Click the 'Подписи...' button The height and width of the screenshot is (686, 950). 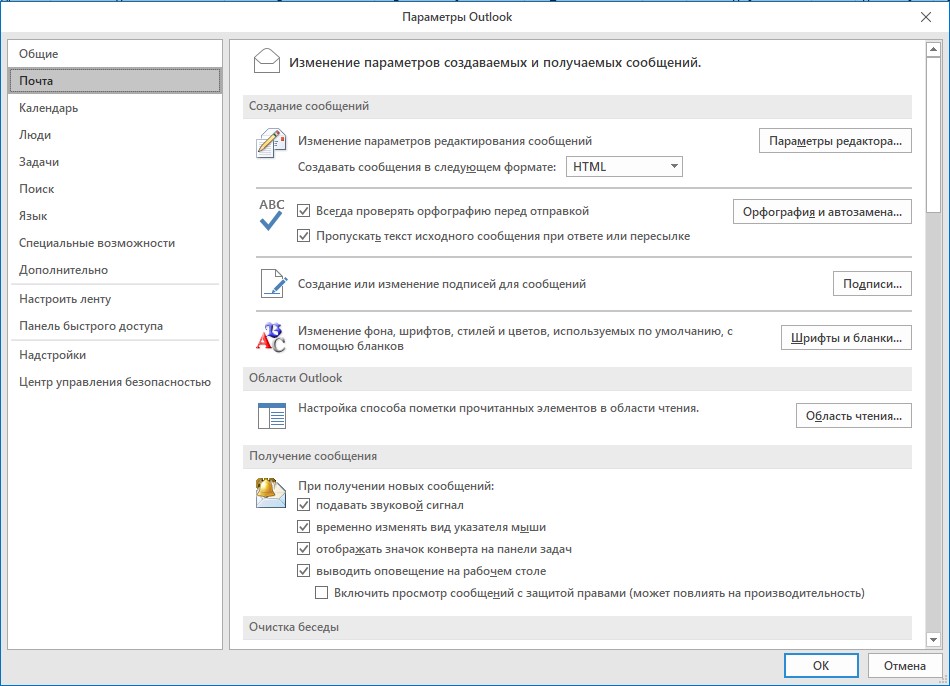pos(872,284)
